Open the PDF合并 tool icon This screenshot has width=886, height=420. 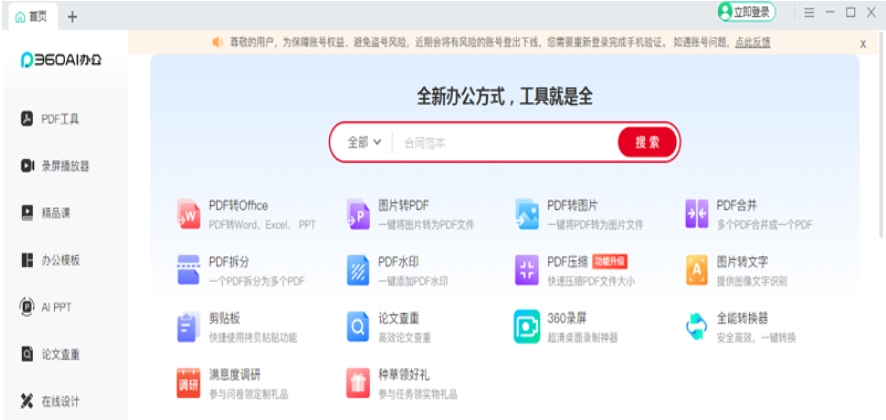697,214
